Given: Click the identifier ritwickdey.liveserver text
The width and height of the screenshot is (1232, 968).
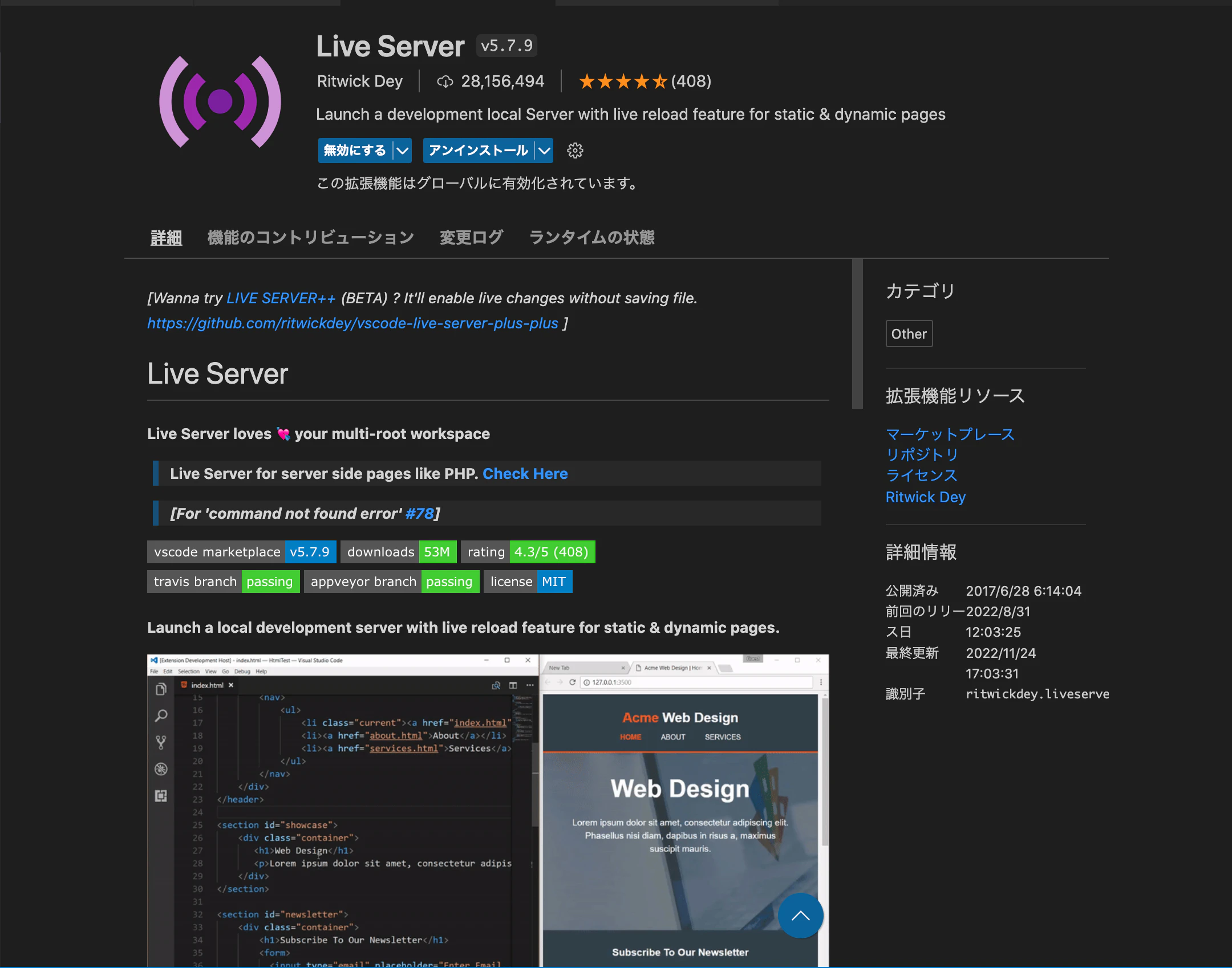Looking at the screenshot, I should click(x=1037, y=694).
